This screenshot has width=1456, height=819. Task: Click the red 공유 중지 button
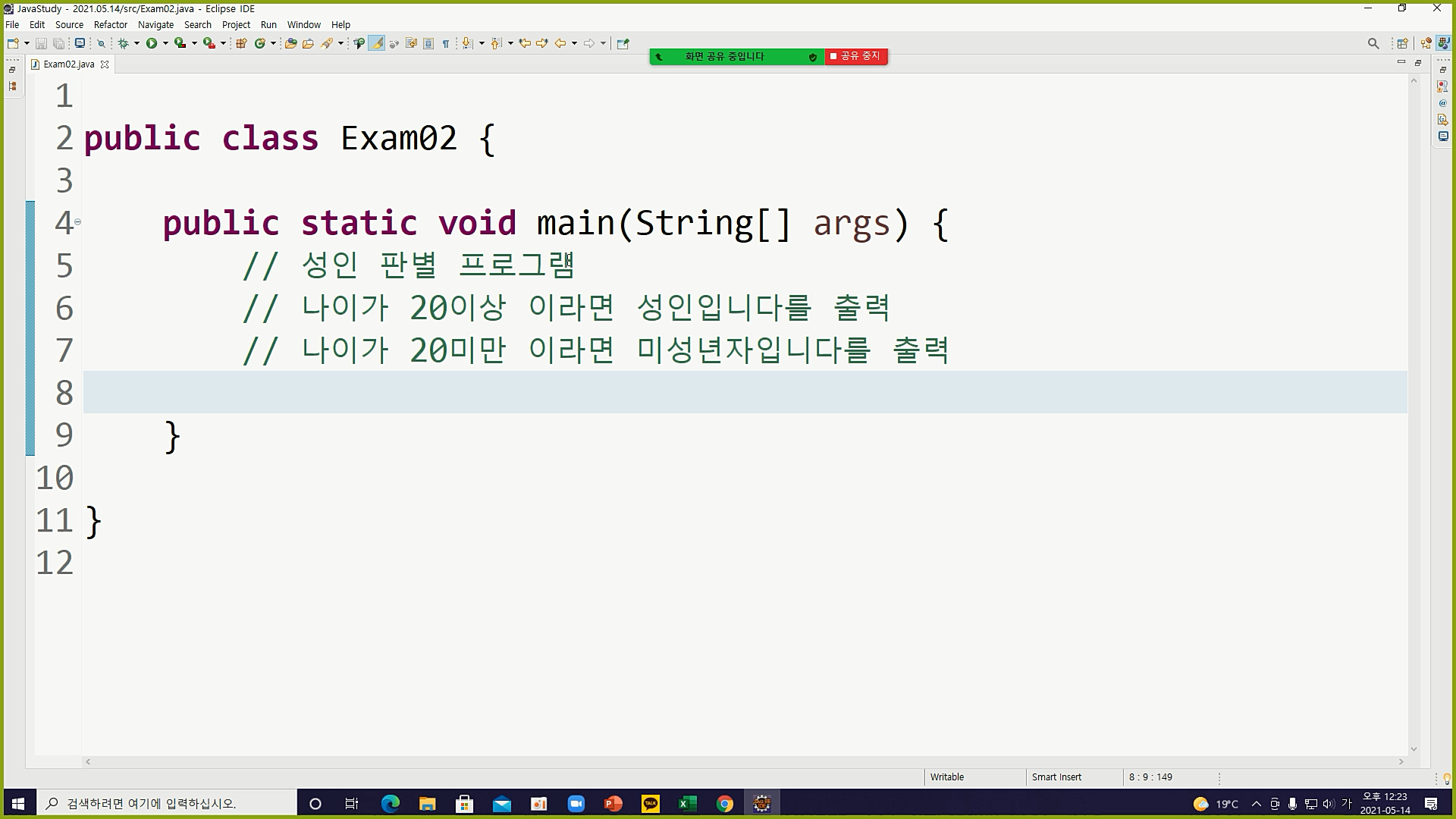pos(856,56)
